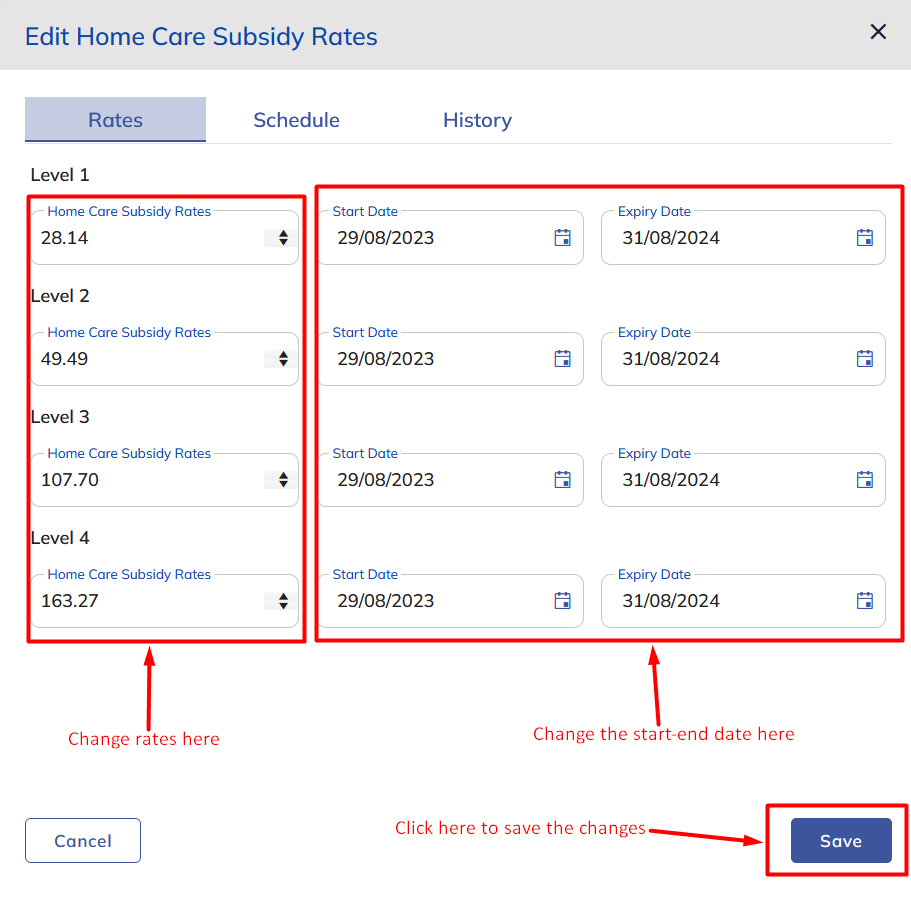Viewport: 911px width, 916px height.
Task: Click the Level 2 rate spinner arrows
Action: 283,359
